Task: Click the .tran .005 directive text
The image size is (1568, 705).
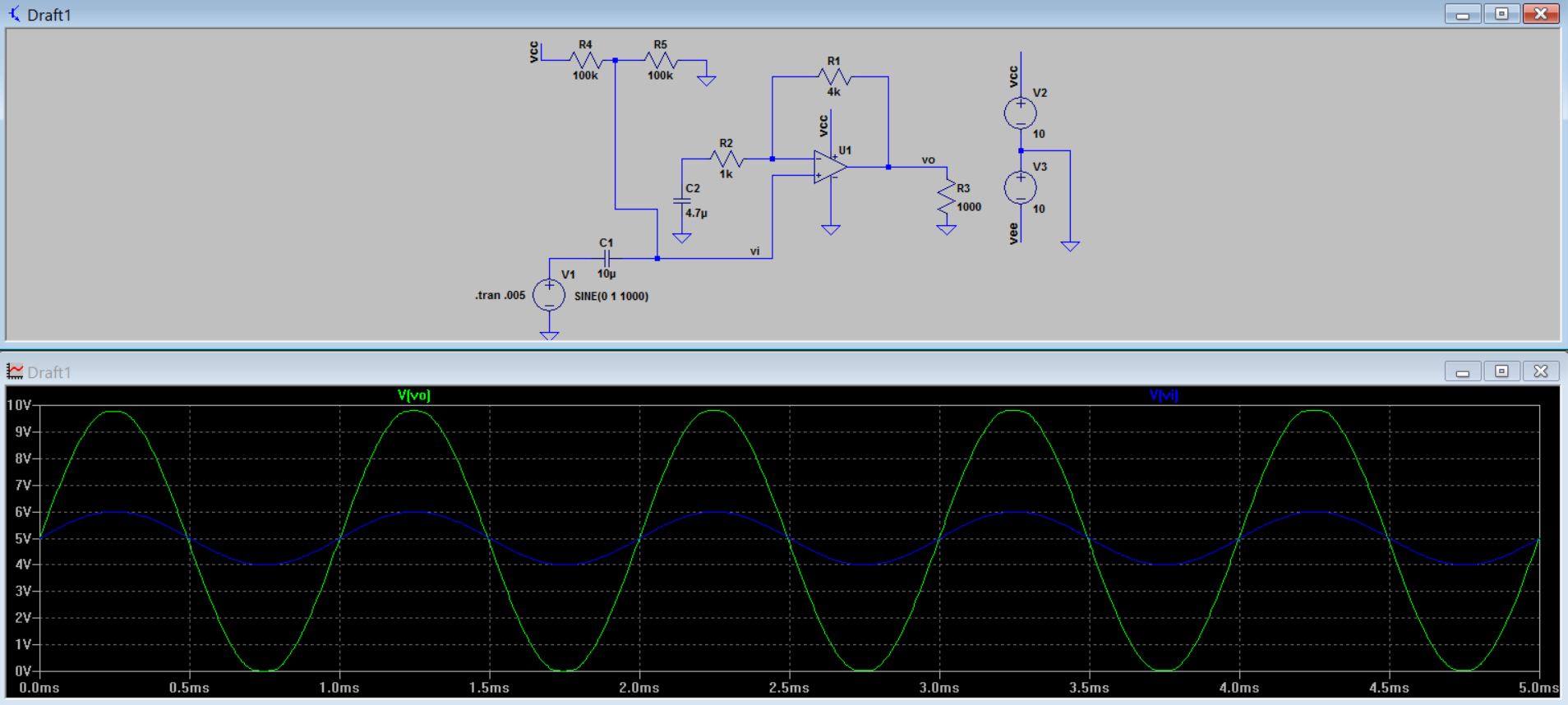Action: pyautogui.click(x=500, y=295)
